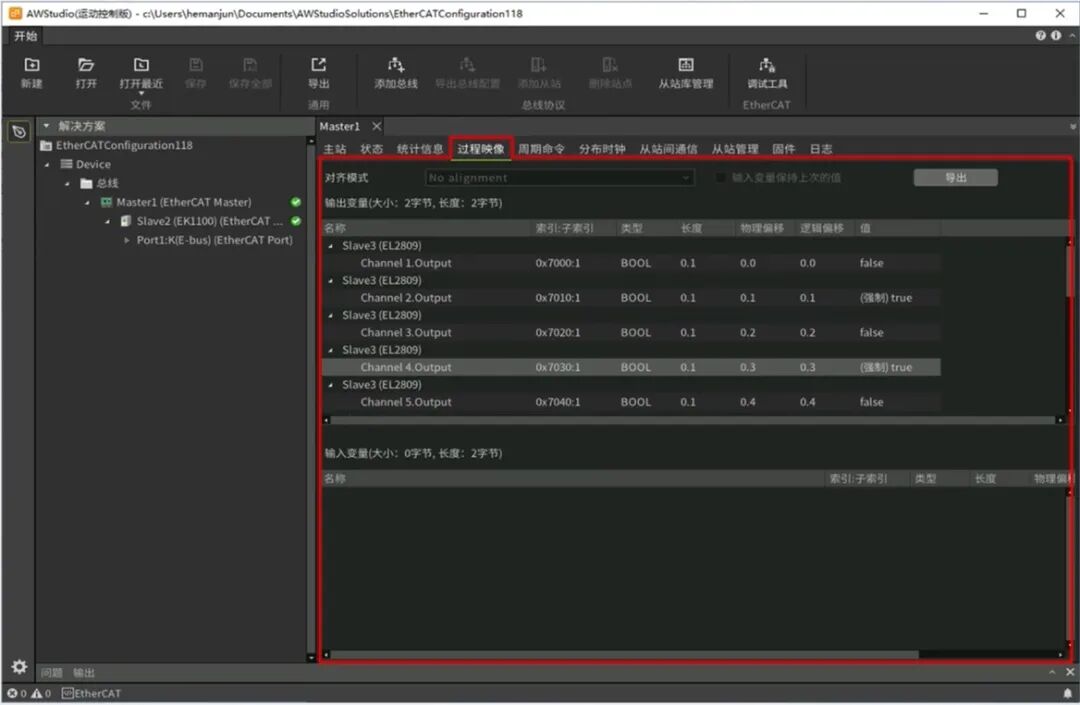The width and height of the screenshot is (1080, 705).
Task: Switch to the 分布时钟 tab
Action: pos(602,149)
